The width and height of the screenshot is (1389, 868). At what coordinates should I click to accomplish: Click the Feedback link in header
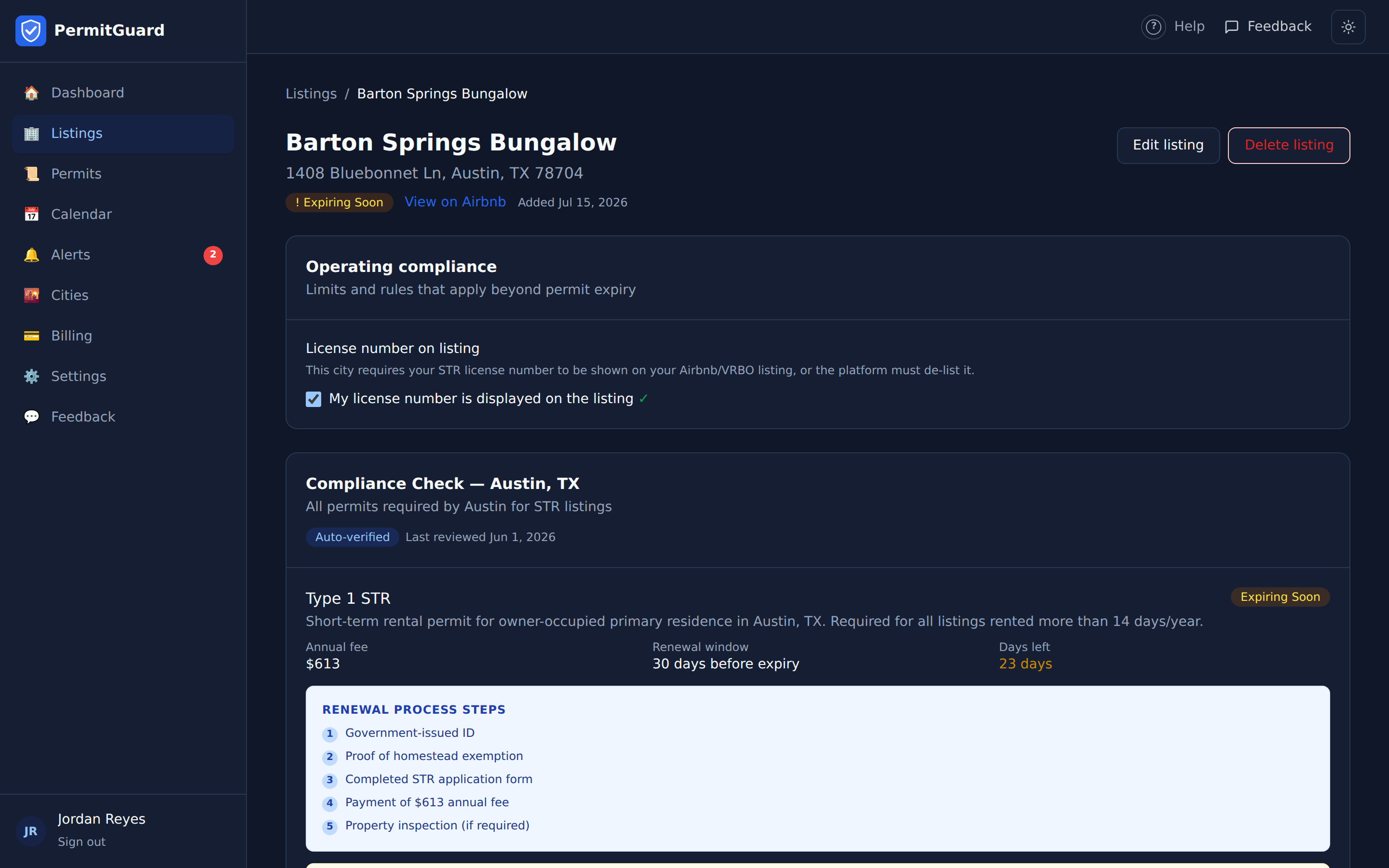[1268, 27]
